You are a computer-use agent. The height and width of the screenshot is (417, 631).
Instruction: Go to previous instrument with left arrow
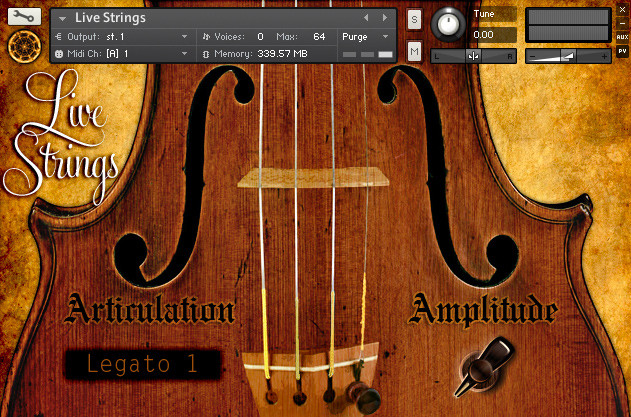tap(366, 18)
